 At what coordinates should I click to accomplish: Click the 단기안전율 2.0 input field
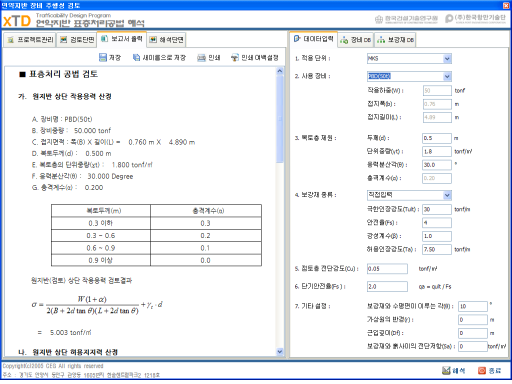pos(387,287)
